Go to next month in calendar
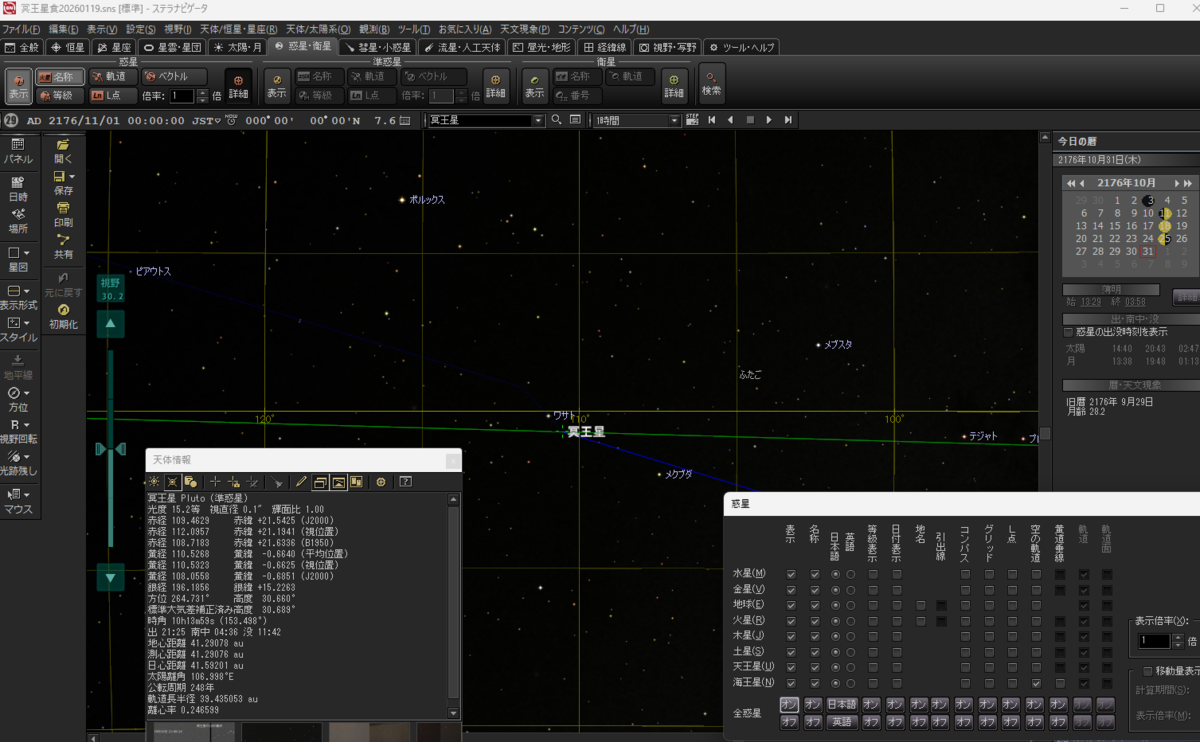This screenshot has height=742, width=1200. pyautogui.click(x=1176, y=183)
